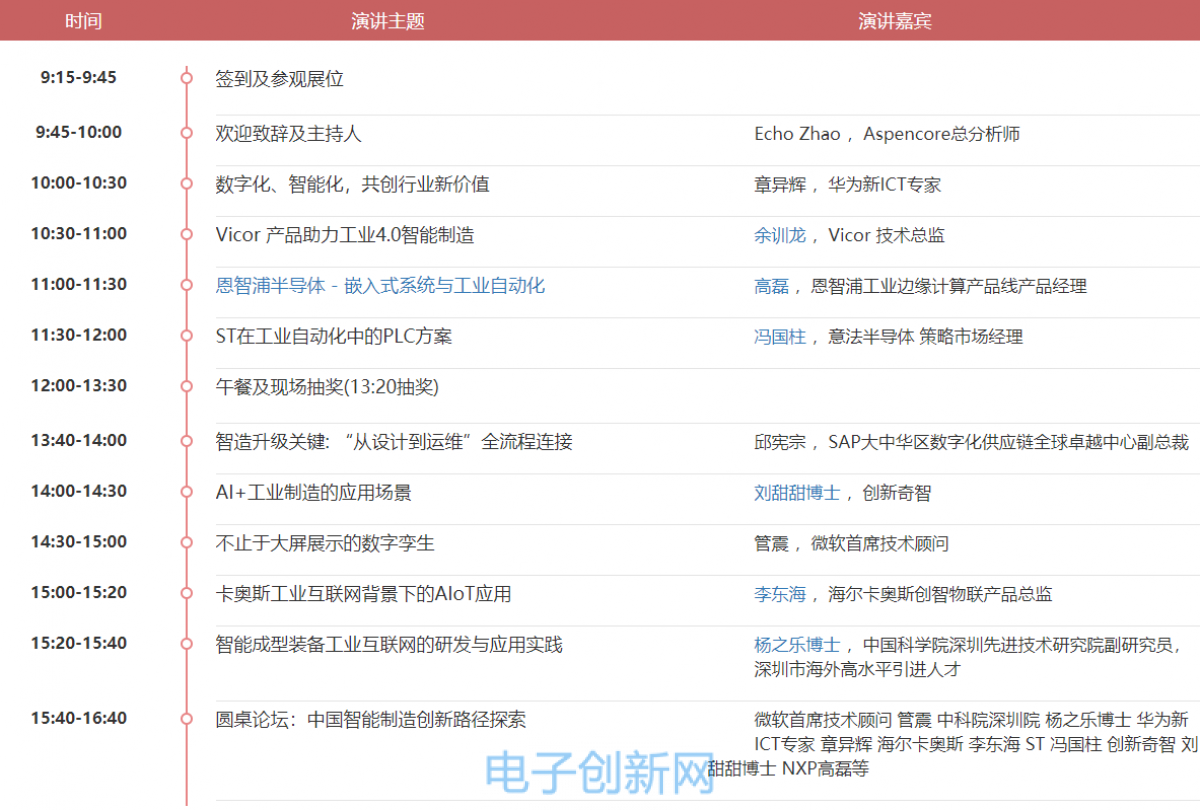The height and width of the screenshot is (810, 1200).
Task: Click the speaker text 章异辉， 华为新ICT专家
Action: pyautogui.click(x=847, y=185)
